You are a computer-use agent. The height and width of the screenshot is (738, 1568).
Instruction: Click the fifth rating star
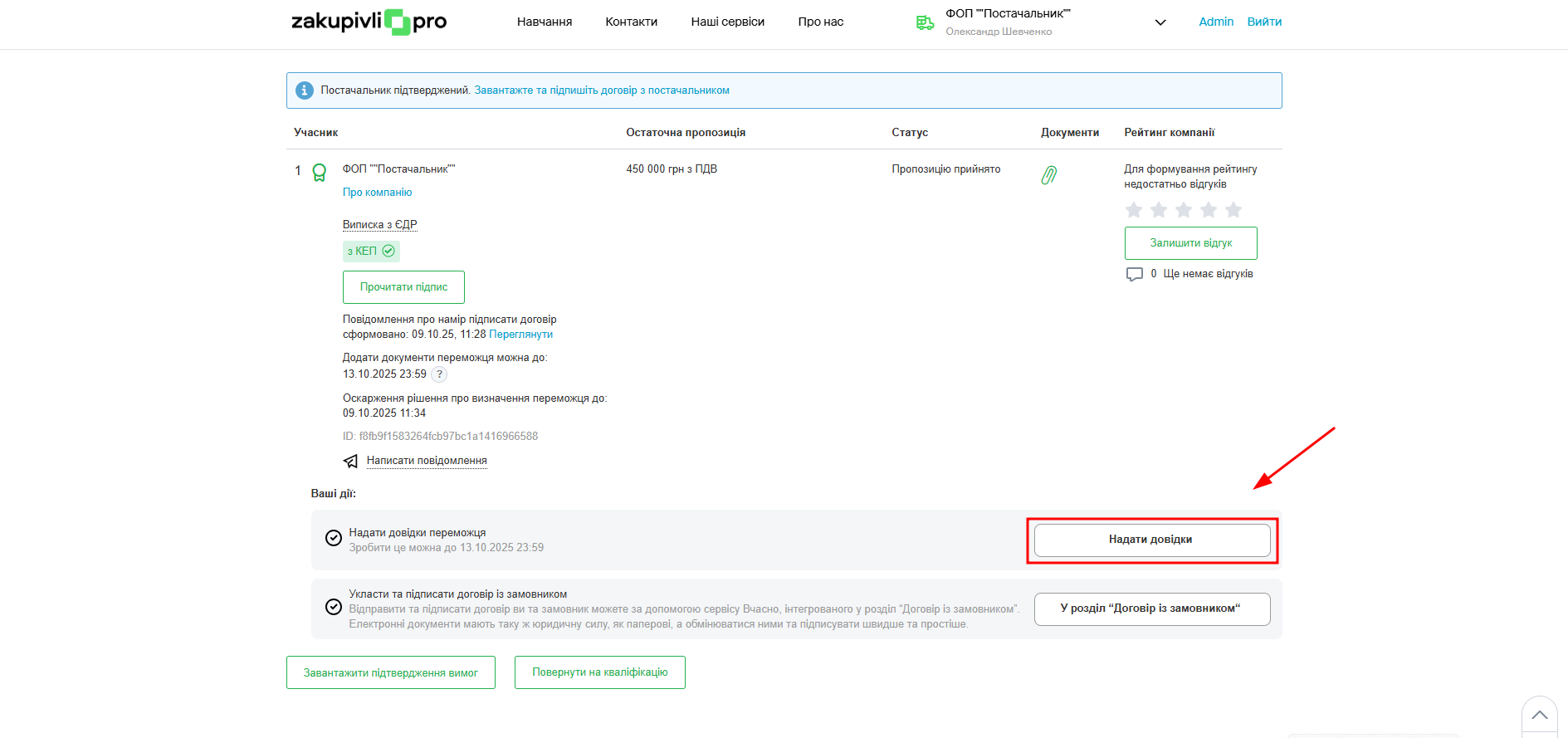pyautogui.click(x=1233, y=210)
